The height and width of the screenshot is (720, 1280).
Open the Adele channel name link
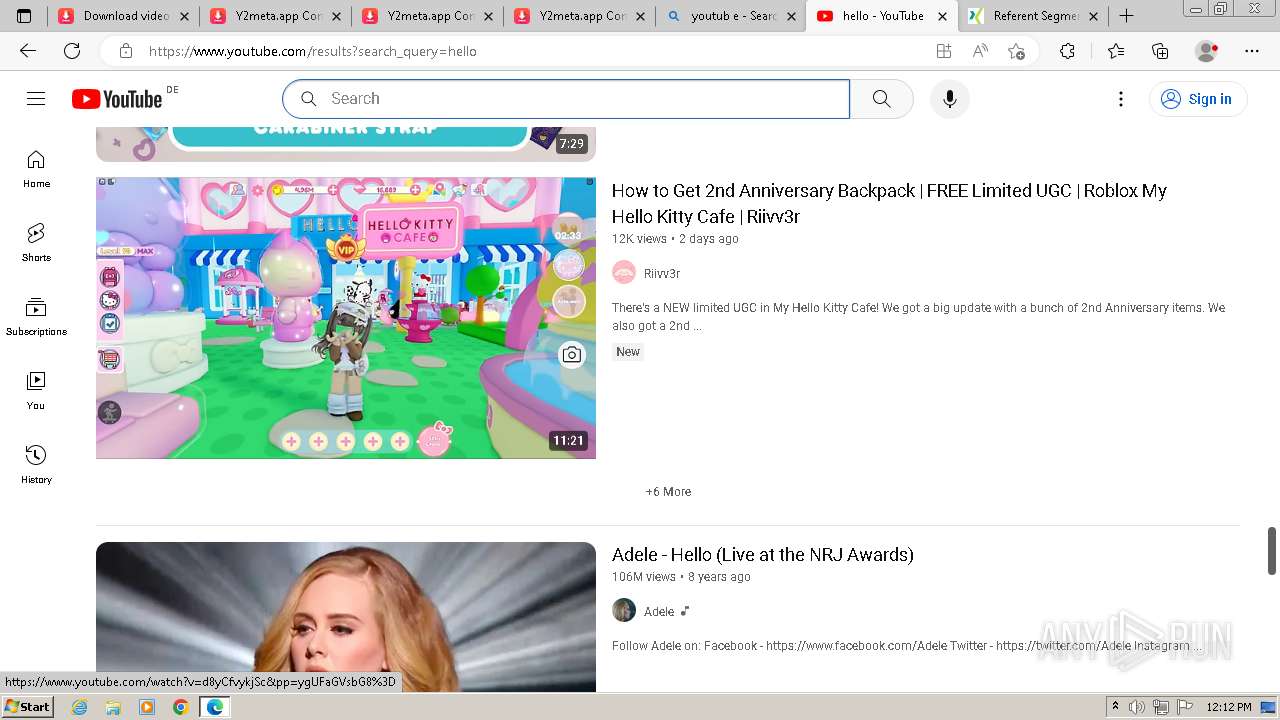[x=659, y=611]
